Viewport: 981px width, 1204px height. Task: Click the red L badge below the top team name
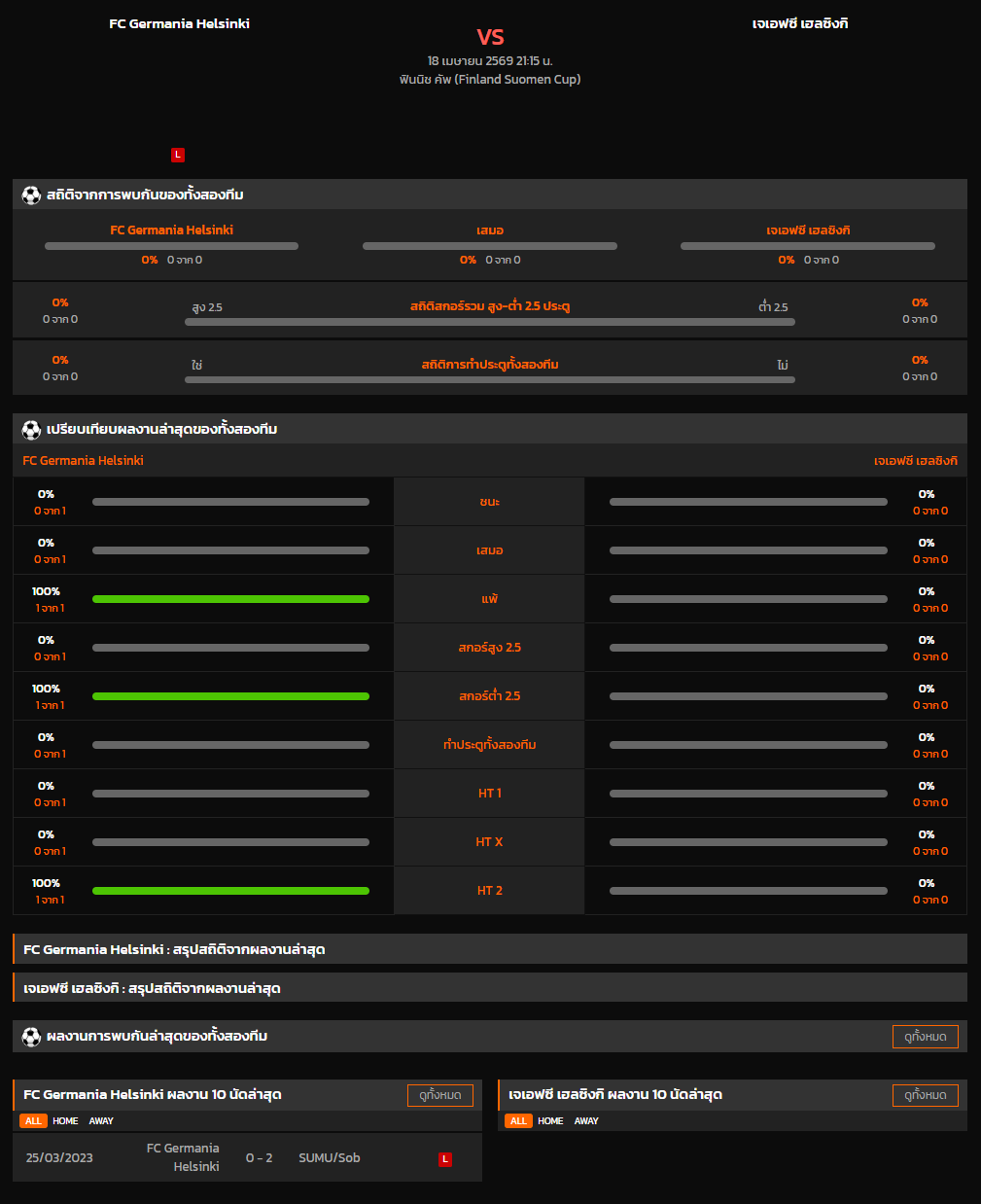point(177,155)
